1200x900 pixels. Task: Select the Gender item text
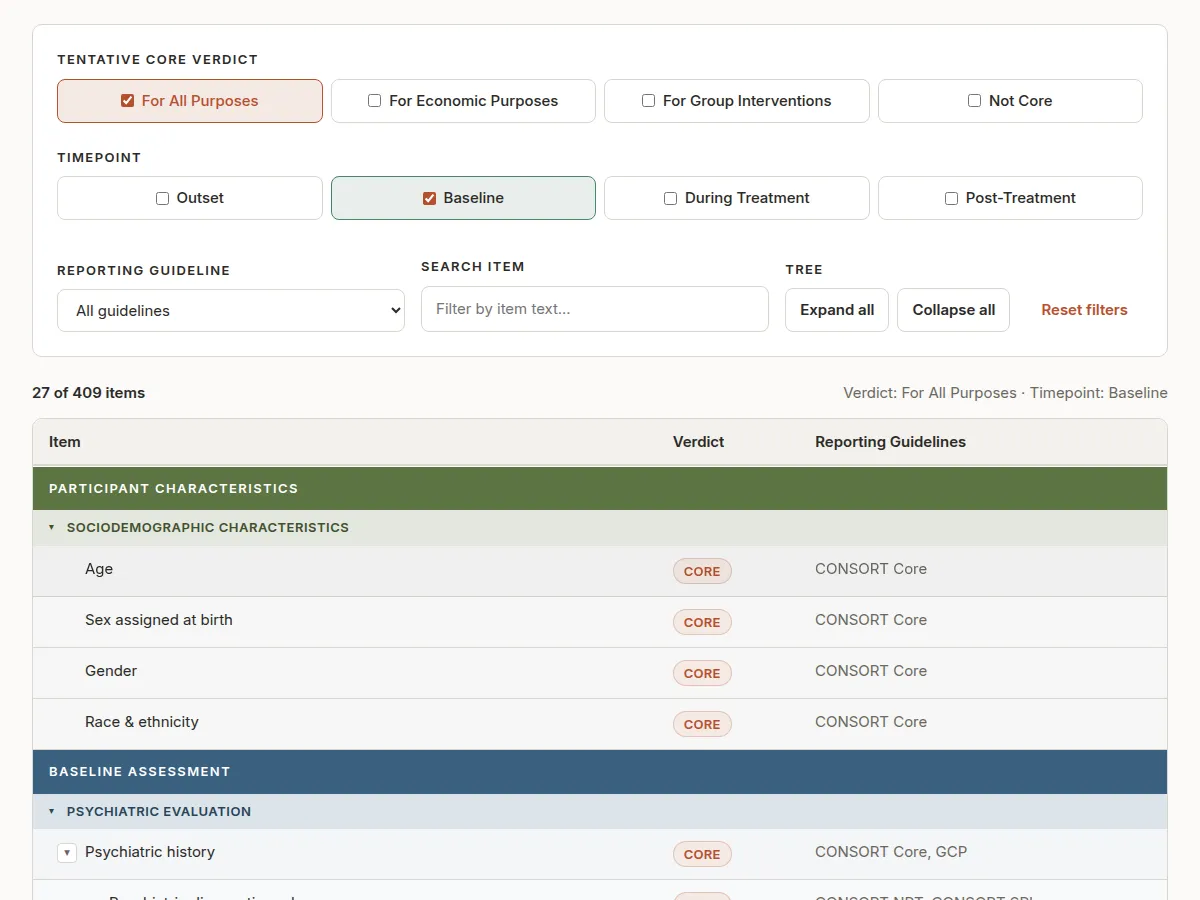(111, 671)
